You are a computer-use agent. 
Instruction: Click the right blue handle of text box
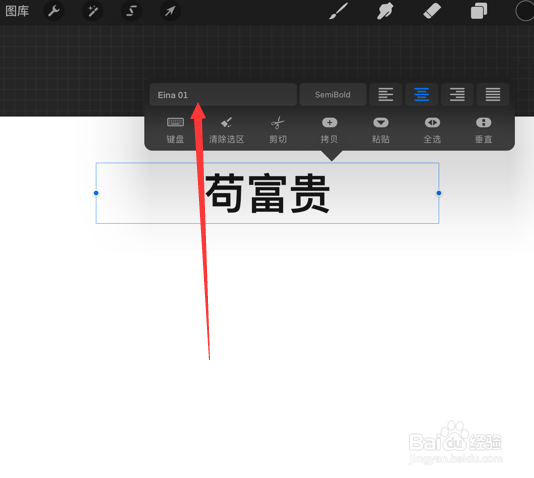pos(439,193)
